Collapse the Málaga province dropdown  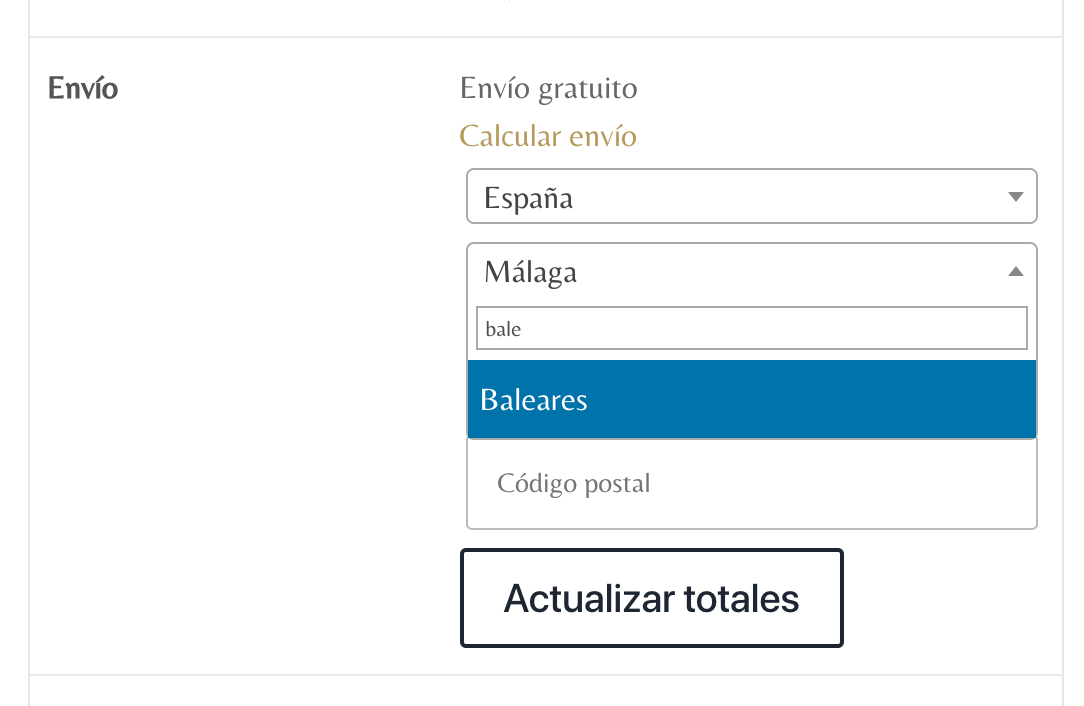click(x=751, y=272)
